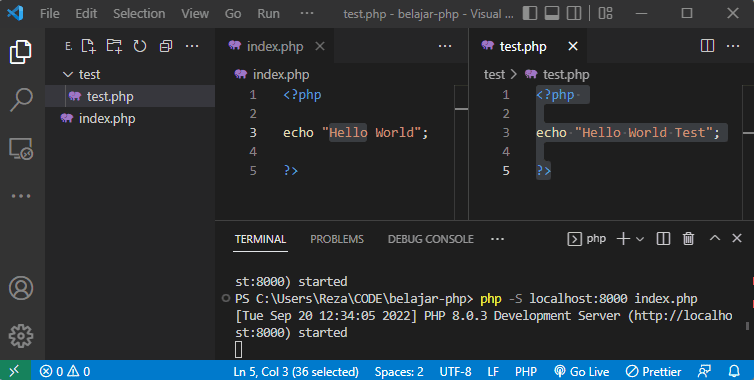Close the index.php editor tab
Screen dimensions: 754x380
320,46
